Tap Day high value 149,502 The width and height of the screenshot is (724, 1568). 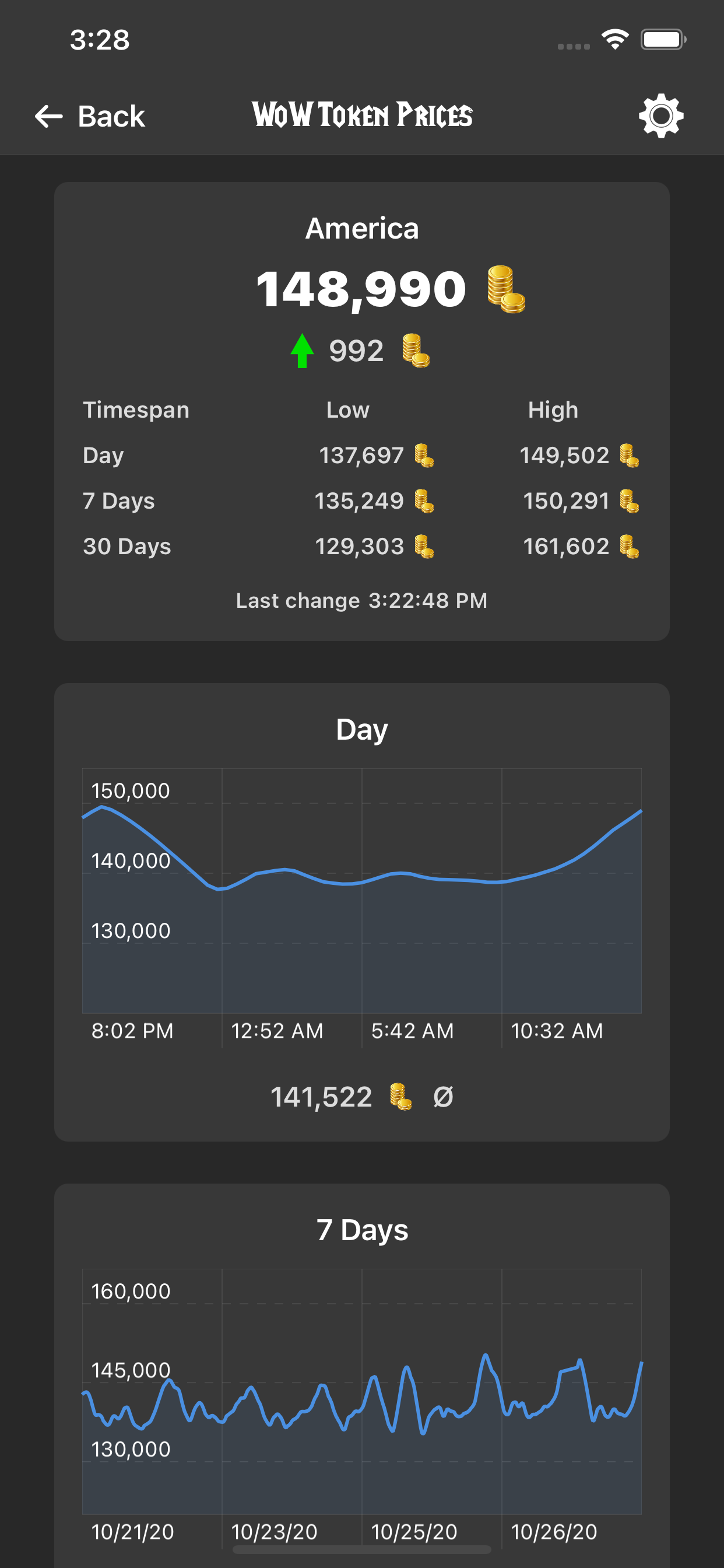565,456
